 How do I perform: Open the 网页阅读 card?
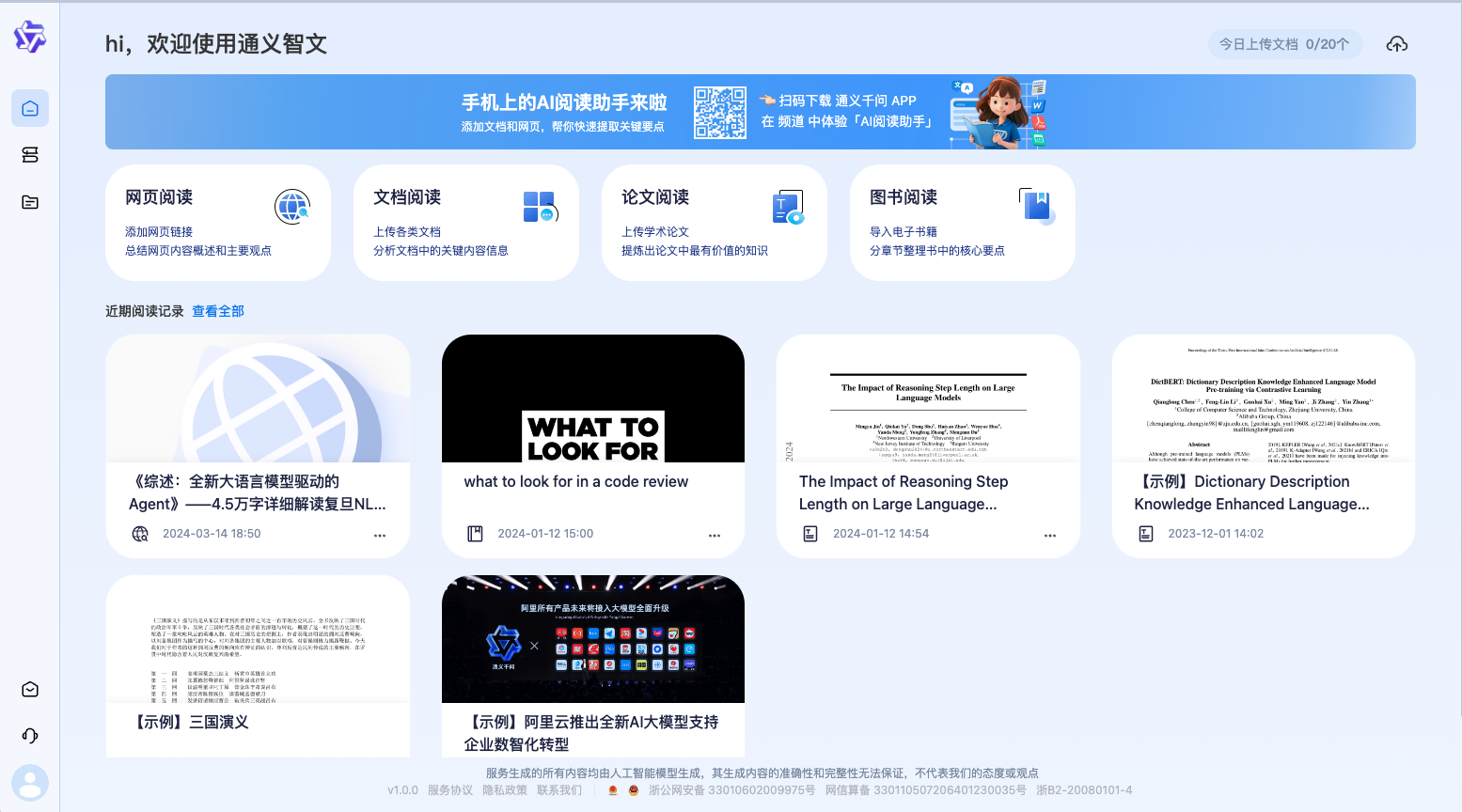tap(218, 223)
